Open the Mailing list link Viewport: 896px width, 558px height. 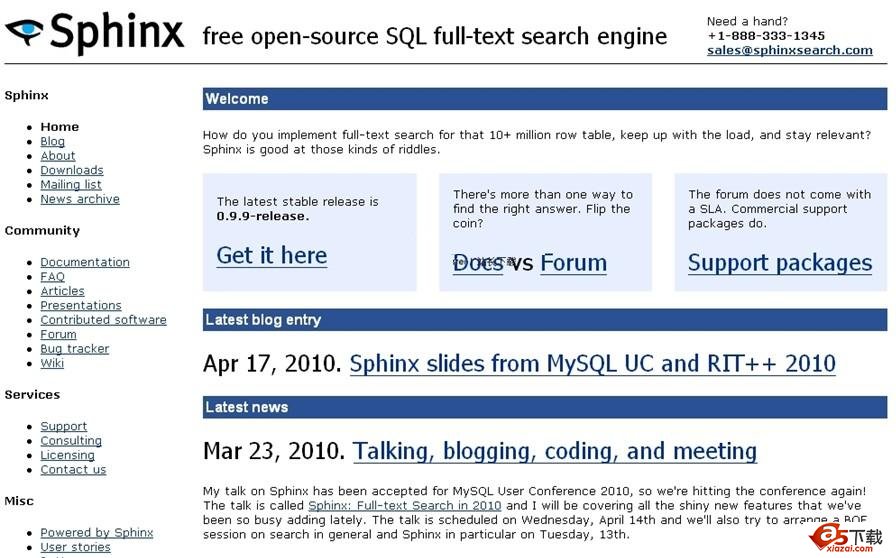coord(70,185)
